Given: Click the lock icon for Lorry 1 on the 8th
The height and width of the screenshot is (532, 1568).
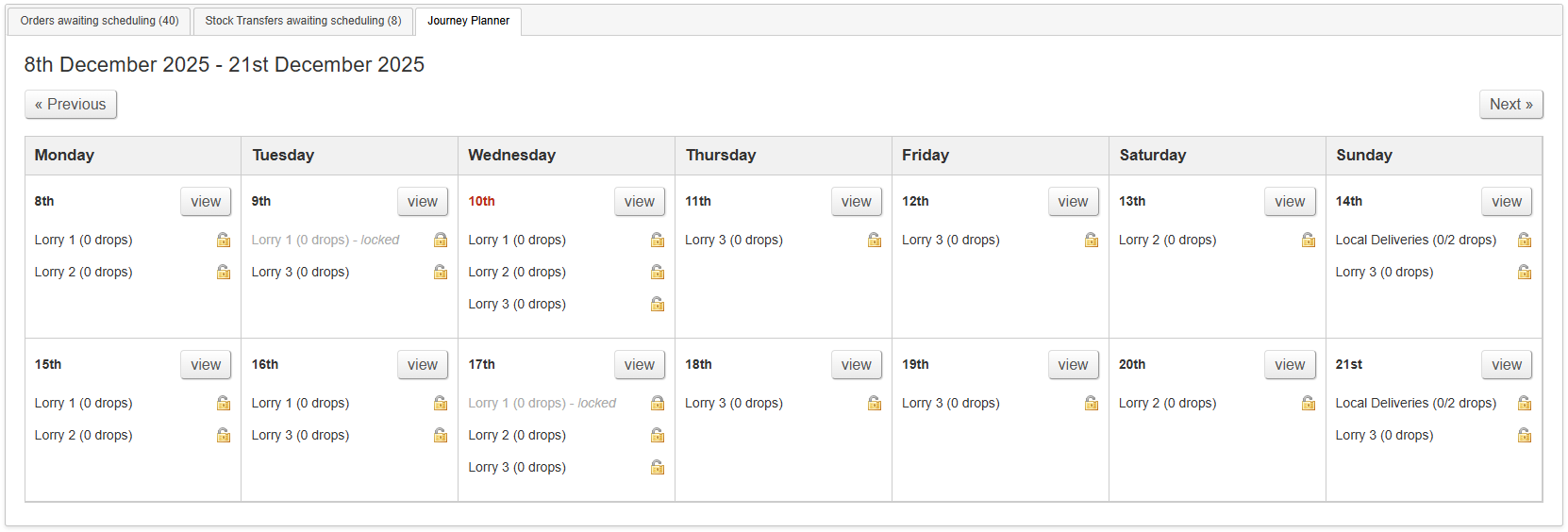Looking at the screenshot, I should (x=224, y=240).
